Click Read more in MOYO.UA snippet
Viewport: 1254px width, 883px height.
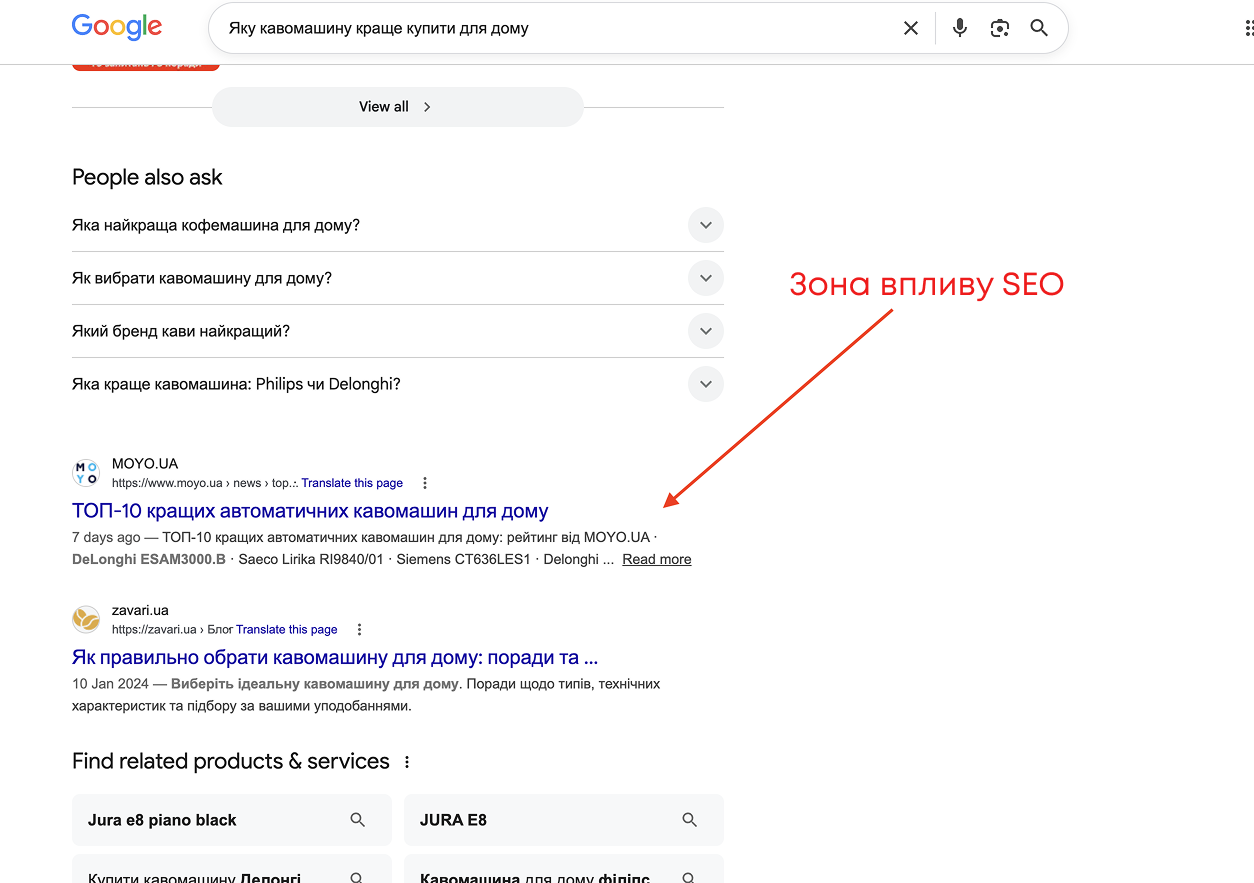coord(657,559)
